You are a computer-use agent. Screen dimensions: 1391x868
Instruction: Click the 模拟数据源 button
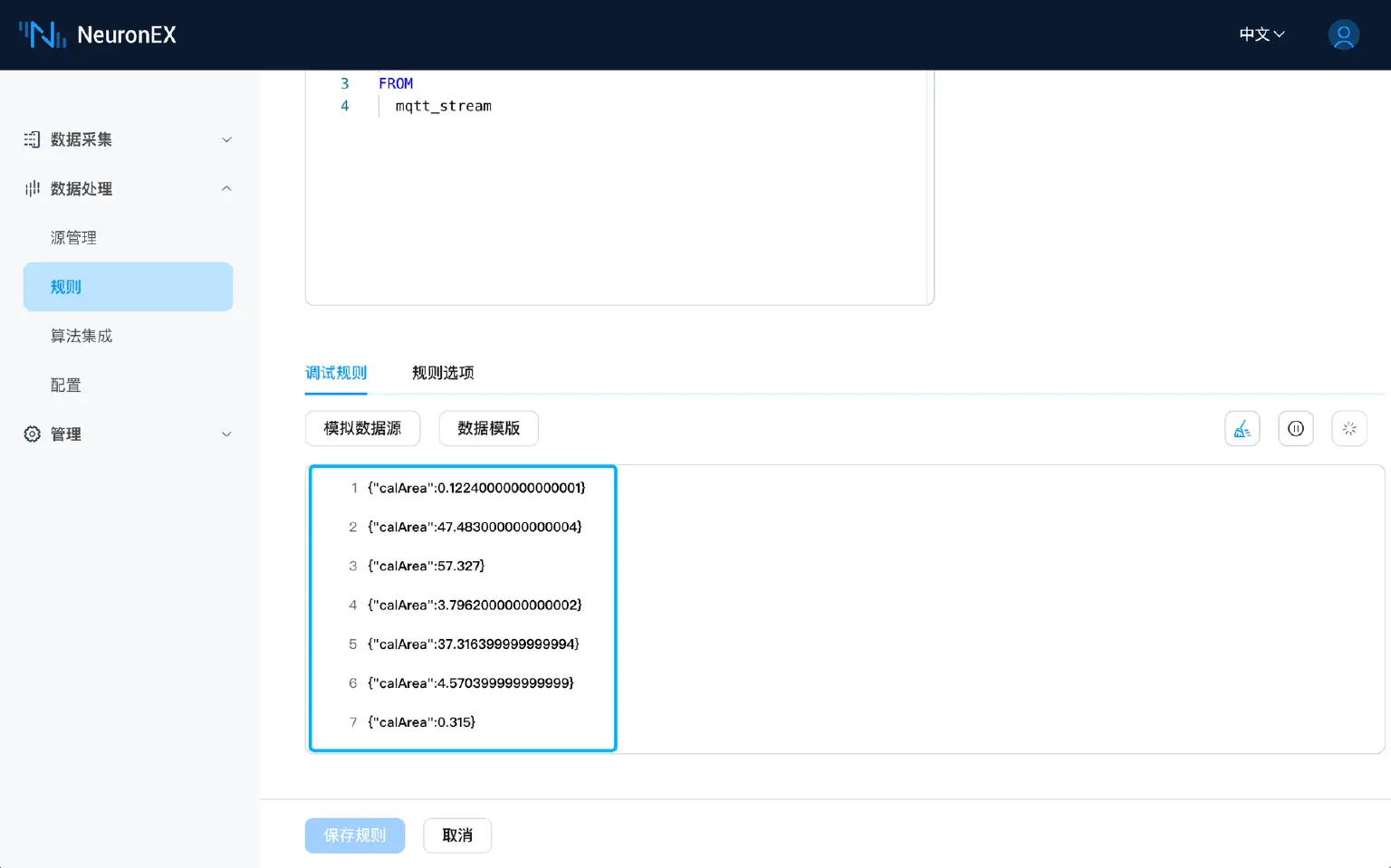click(362, 428)
